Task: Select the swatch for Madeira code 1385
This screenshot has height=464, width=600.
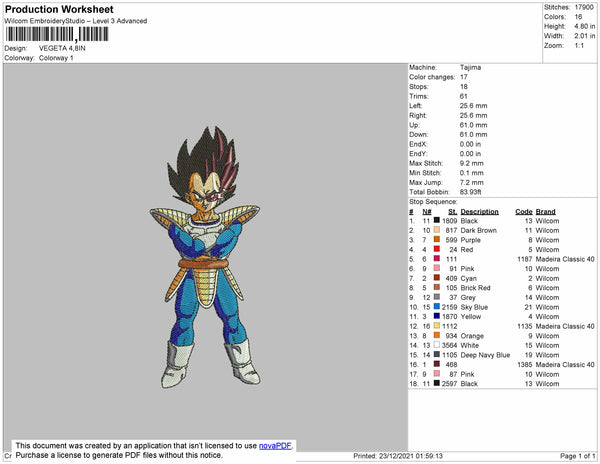Action: click(x=437, y=364)
